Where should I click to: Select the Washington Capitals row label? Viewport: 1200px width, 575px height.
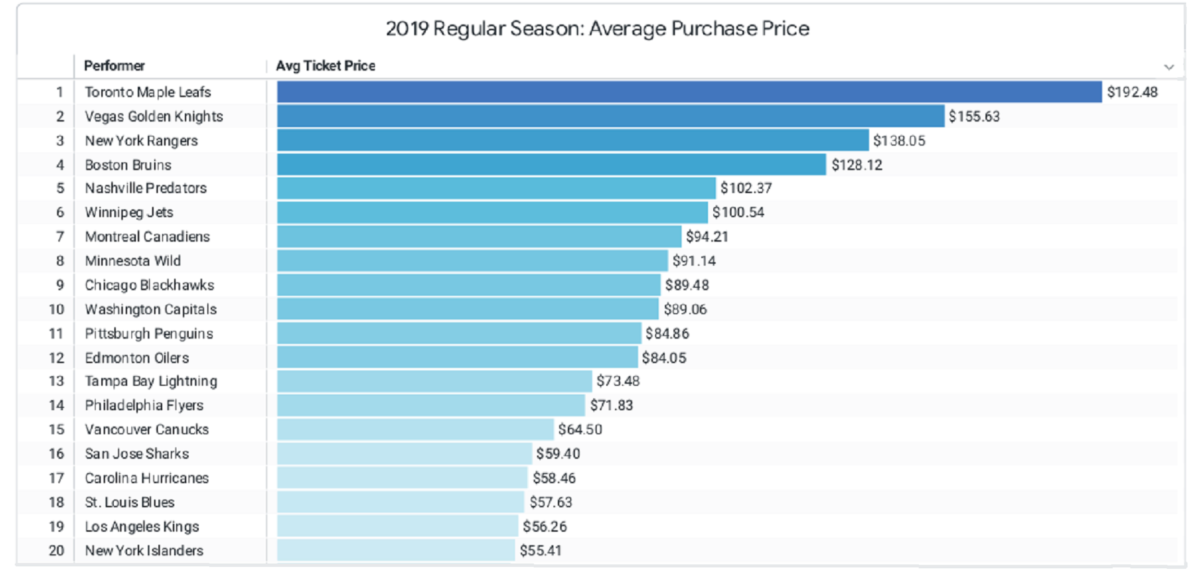[150, 309]
